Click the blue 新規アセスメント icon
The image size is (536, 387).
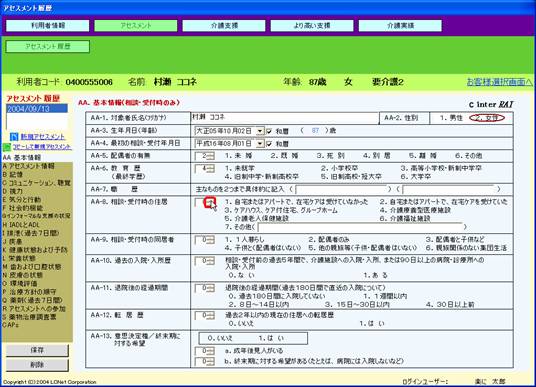pos(14,137)
